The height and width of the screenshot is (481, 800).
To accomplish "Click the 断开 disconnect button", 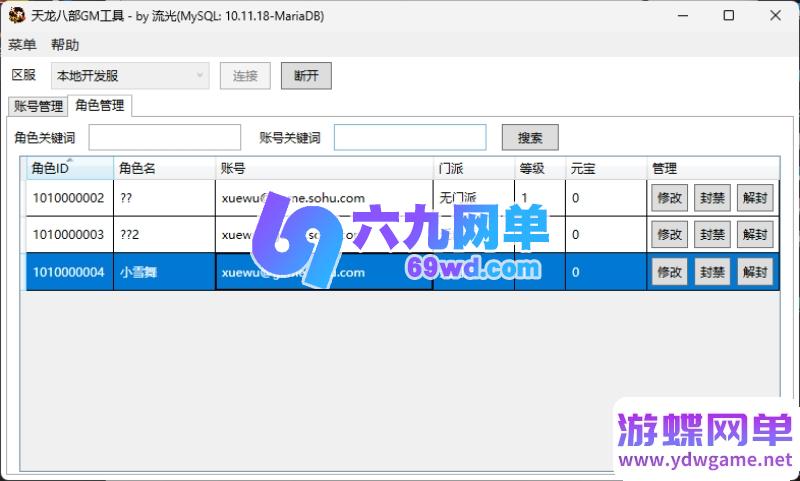I will (306, 76).
